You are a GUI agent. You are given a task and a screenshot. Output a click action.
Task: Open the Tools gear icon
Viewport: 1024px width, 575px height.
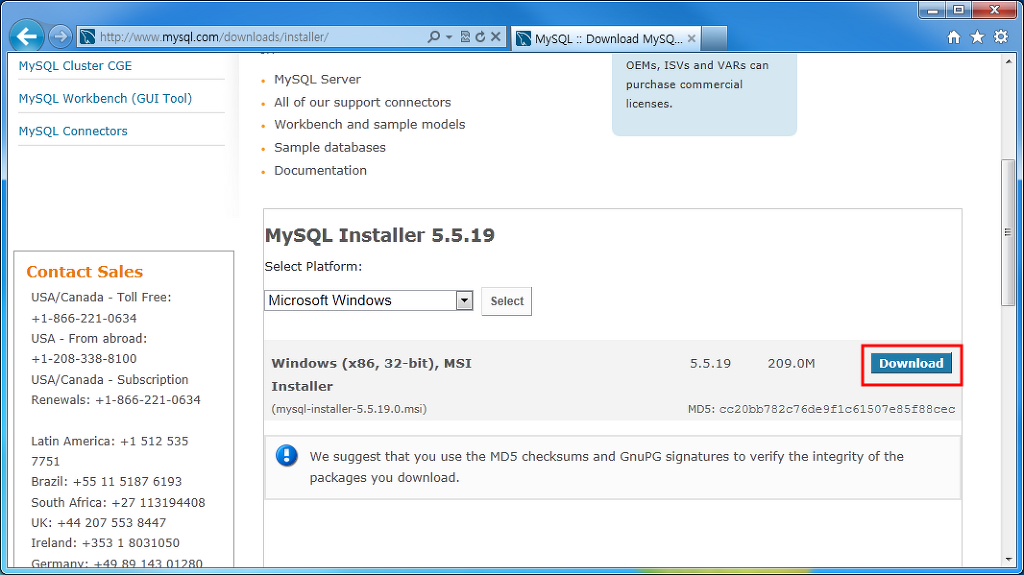pyautogui.click(x=1001, y=37)
